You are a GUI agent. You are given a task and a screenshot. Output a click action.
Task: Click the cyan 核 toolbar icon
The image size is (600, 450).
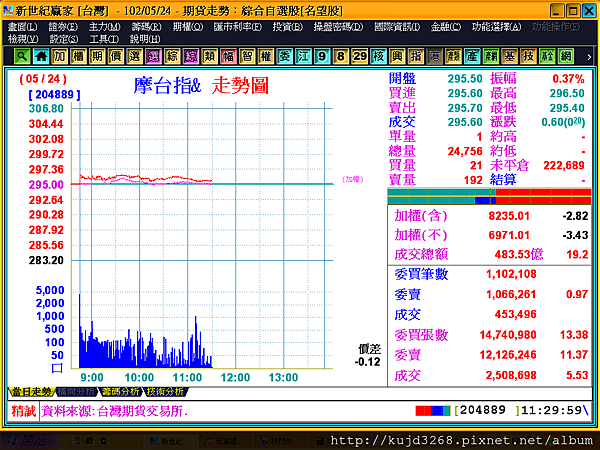pyautogui.click(x=378, y=56)
